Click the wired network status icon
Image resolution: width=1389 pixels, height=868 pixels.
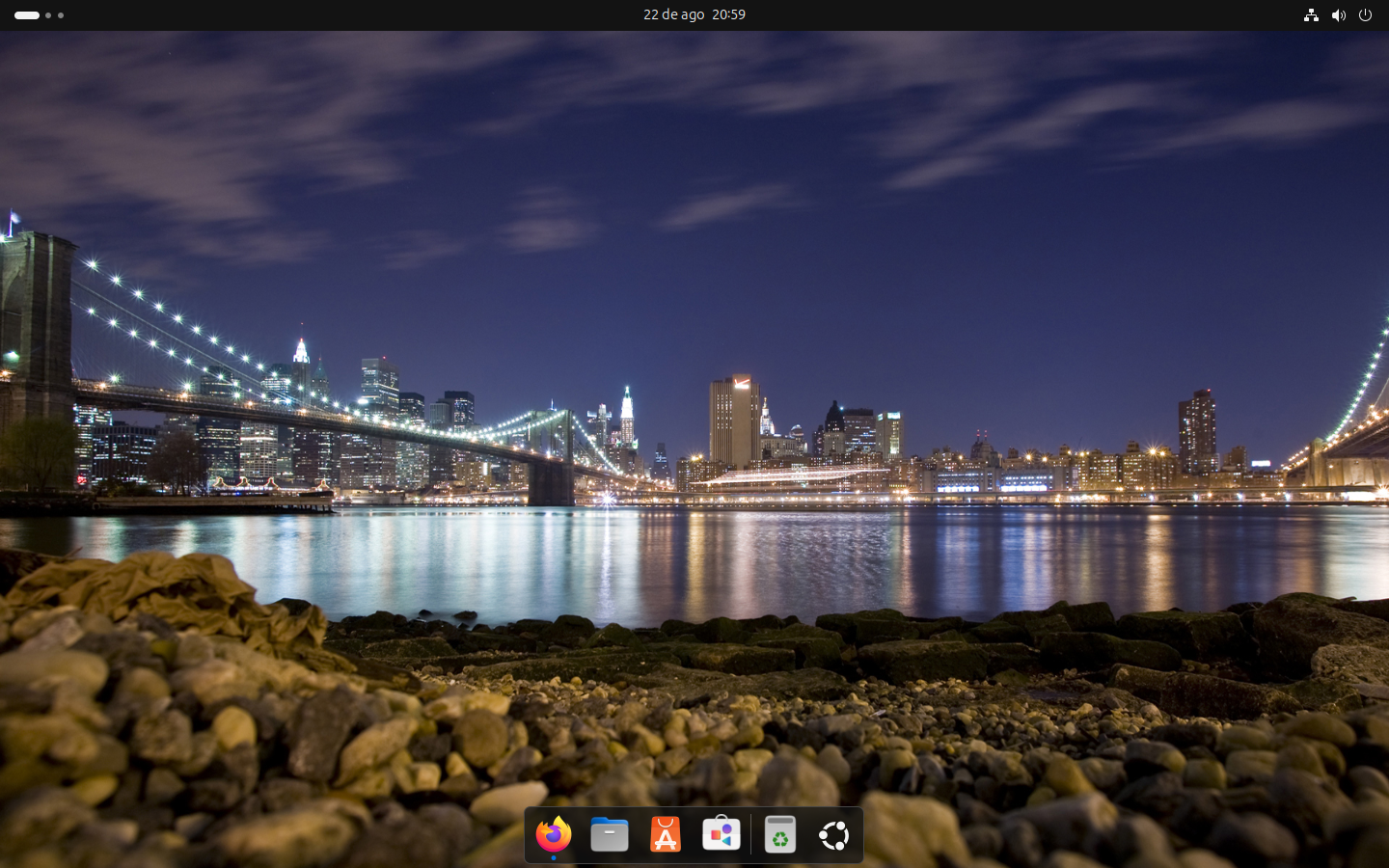click(1311, 15)
